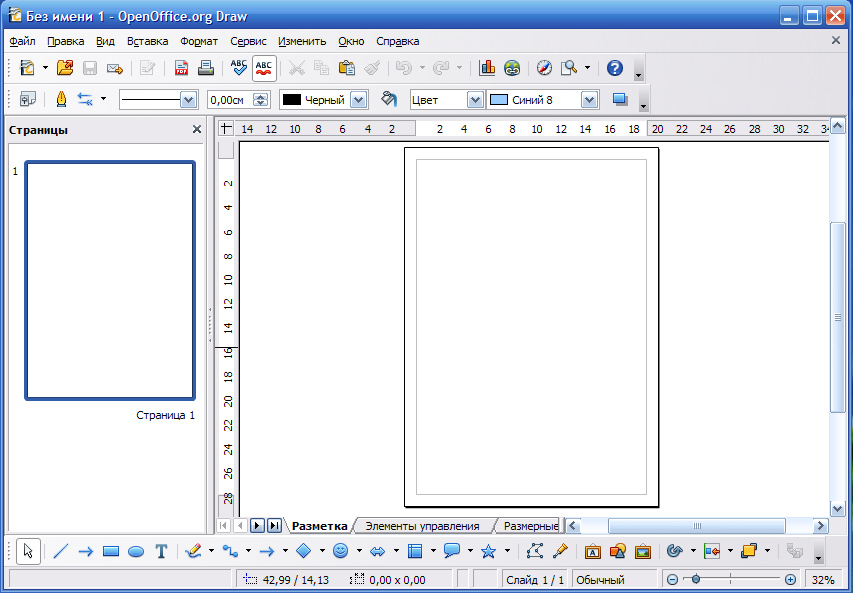Switch to the Элементы управления tab

(422, 526)
